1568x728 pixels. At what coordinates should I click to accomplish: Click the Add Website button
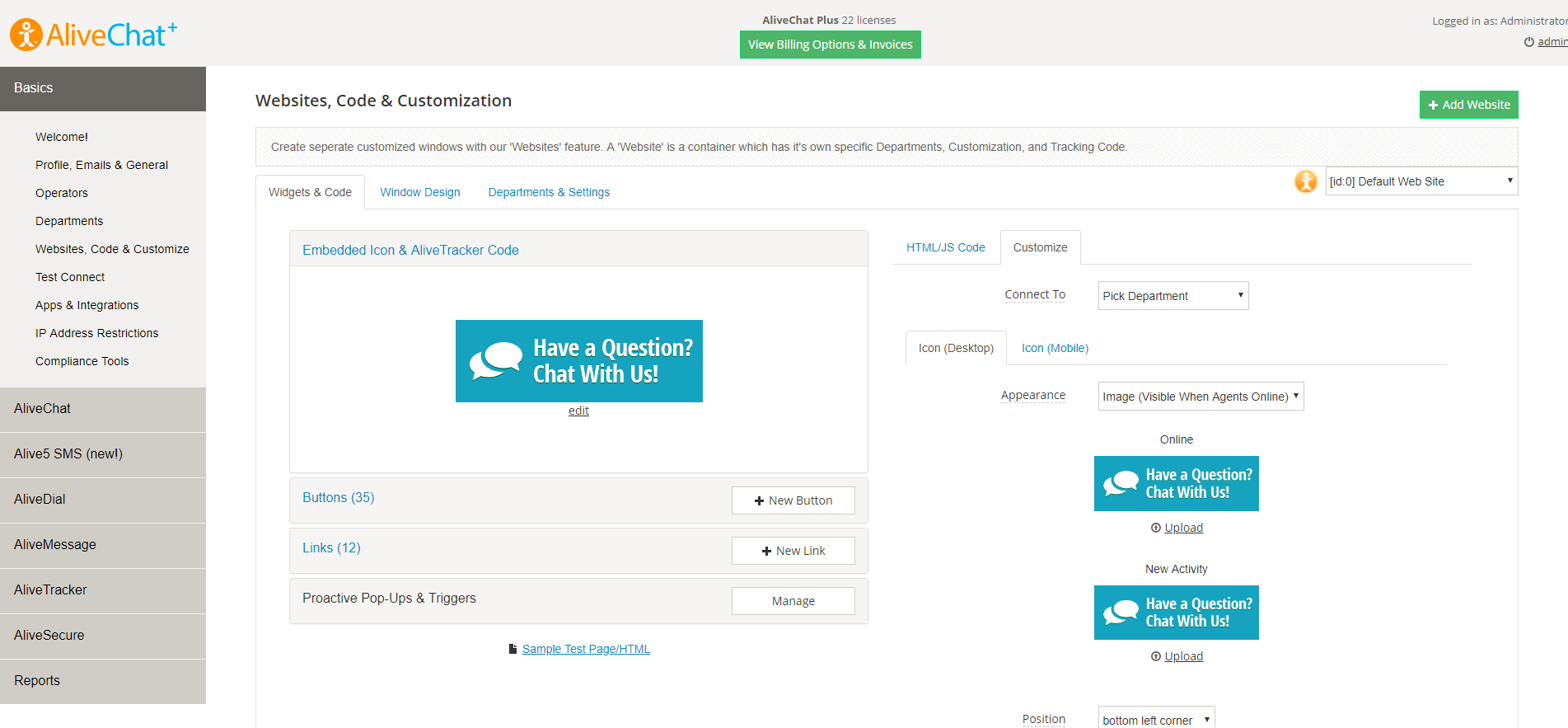(x=1469, y=105)
